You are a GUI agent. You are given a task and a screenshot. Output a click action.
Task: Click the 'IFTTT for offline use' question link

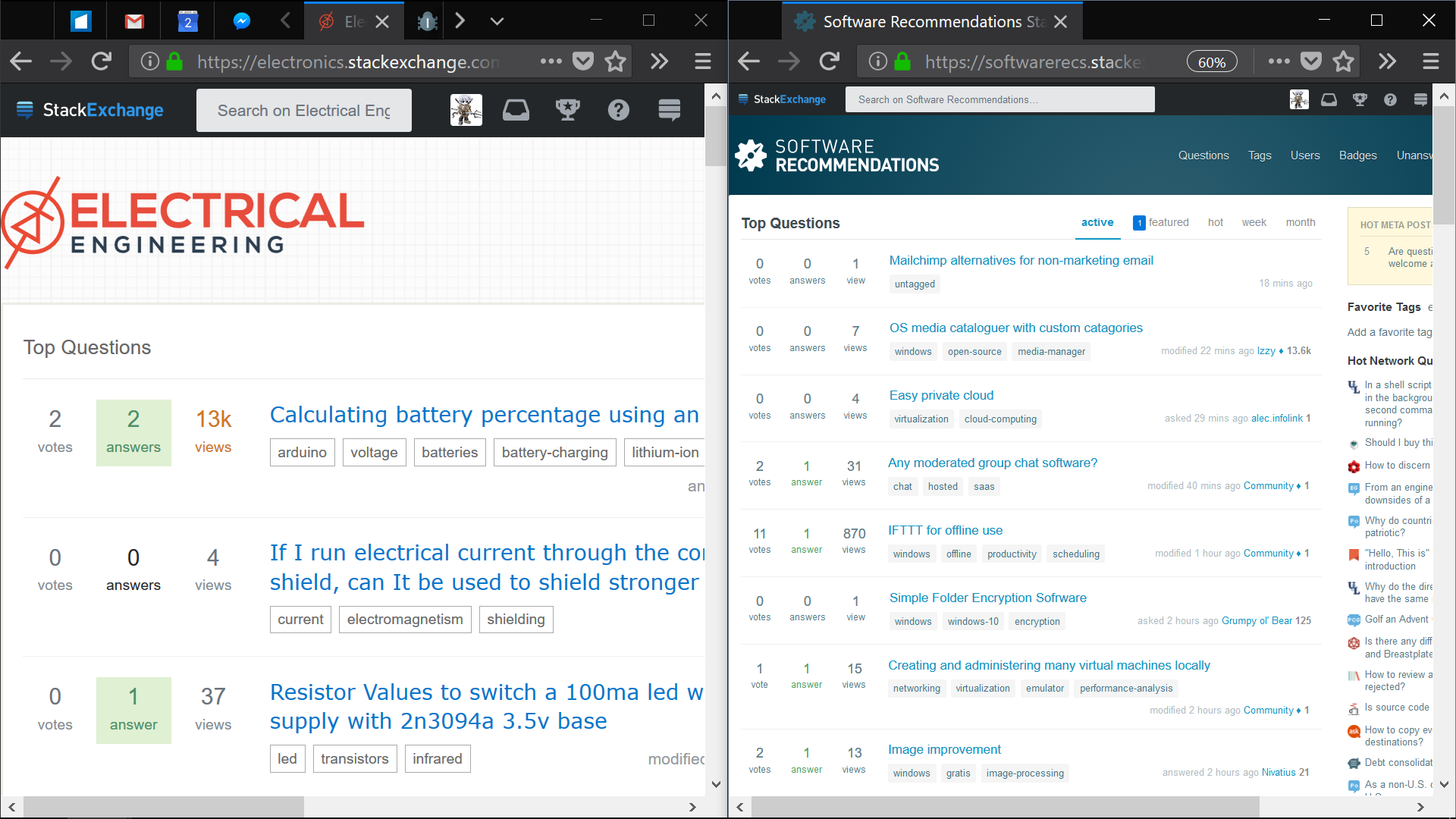tap(945, 530)
